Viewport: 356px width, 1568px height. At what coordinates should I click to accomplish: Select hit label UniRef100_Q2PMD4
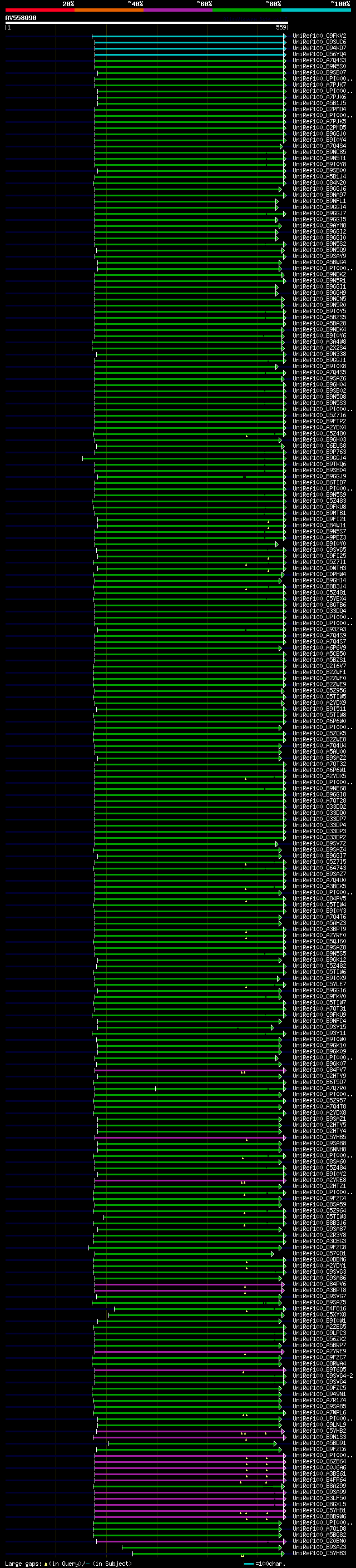319,109
